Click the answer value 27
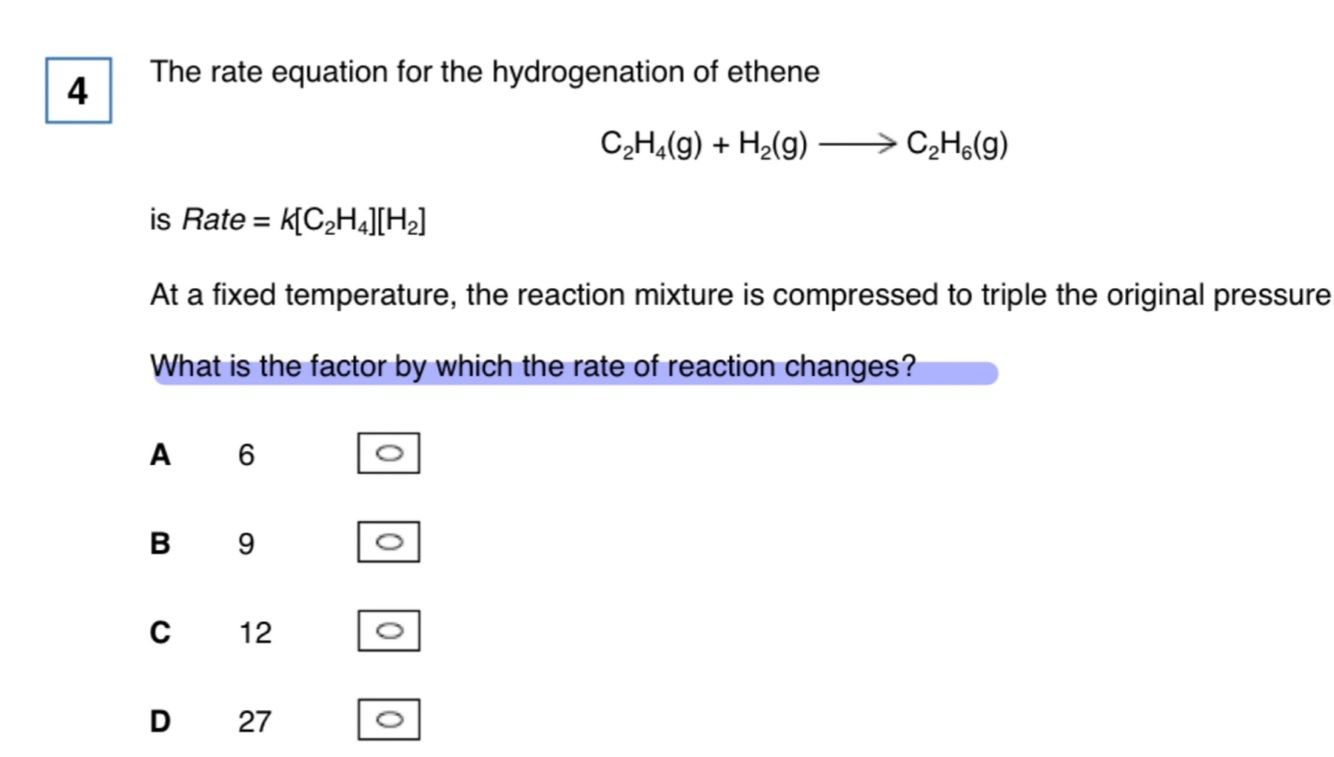Screen dimensions: 1334x757 coord(255,721)
